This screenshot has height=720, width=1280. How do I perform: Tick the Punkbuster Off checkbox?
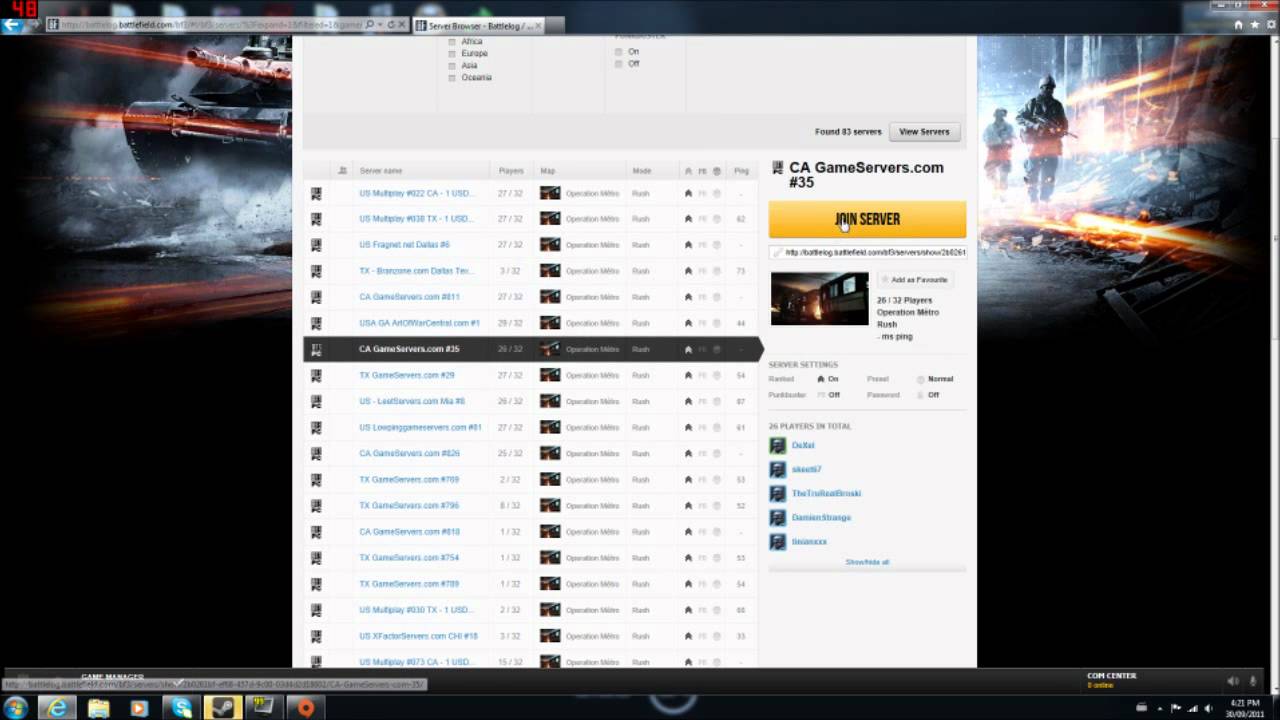point(619,64)
